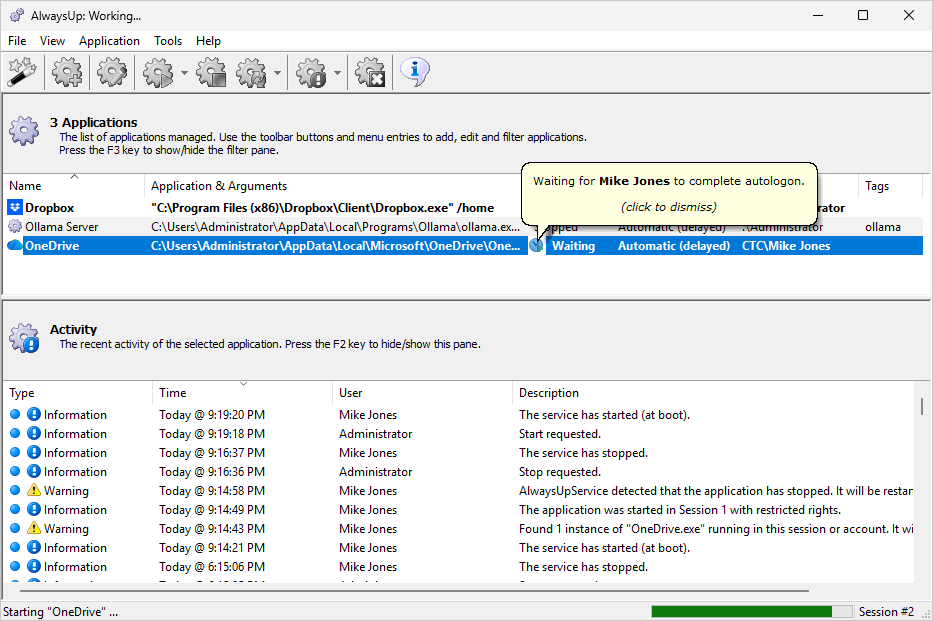Click the Remove Application gear icon

pyautogui.click(x=370, y=73)
